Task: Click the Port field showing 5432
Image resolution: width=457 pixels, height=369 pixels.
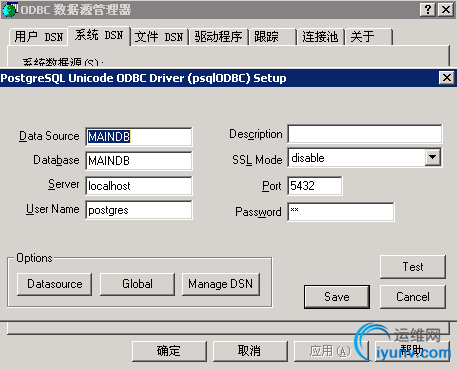Action: point(315,186)
